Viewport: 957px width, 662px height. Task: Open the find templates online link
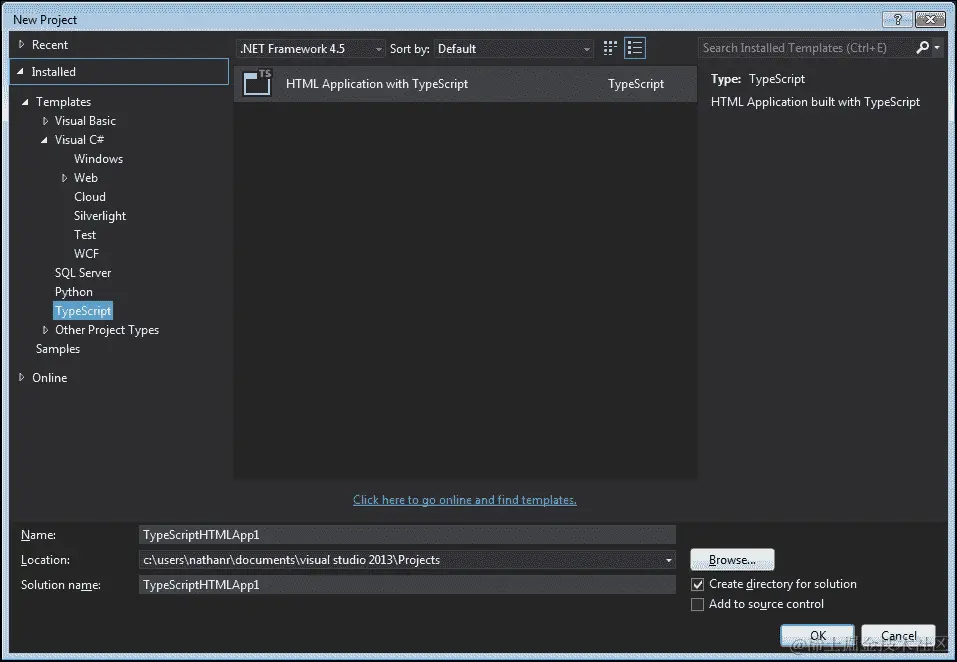click(x=464, y=499)
